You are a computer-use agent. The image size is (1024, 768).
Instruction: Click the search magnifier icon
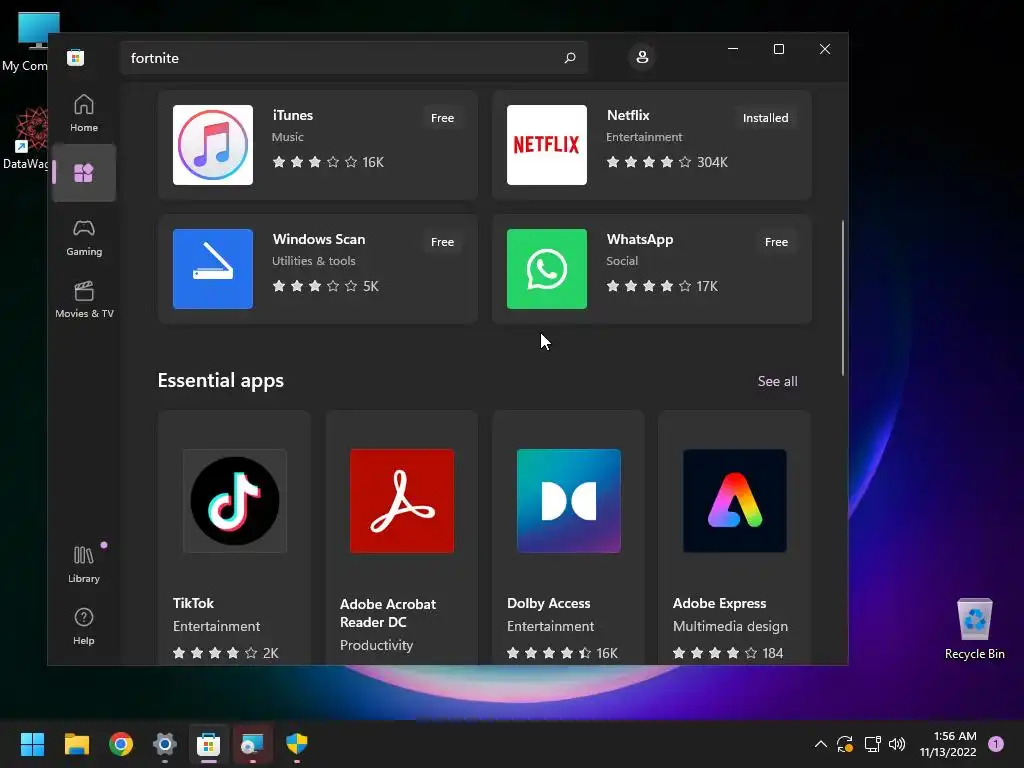coord(569,58)
